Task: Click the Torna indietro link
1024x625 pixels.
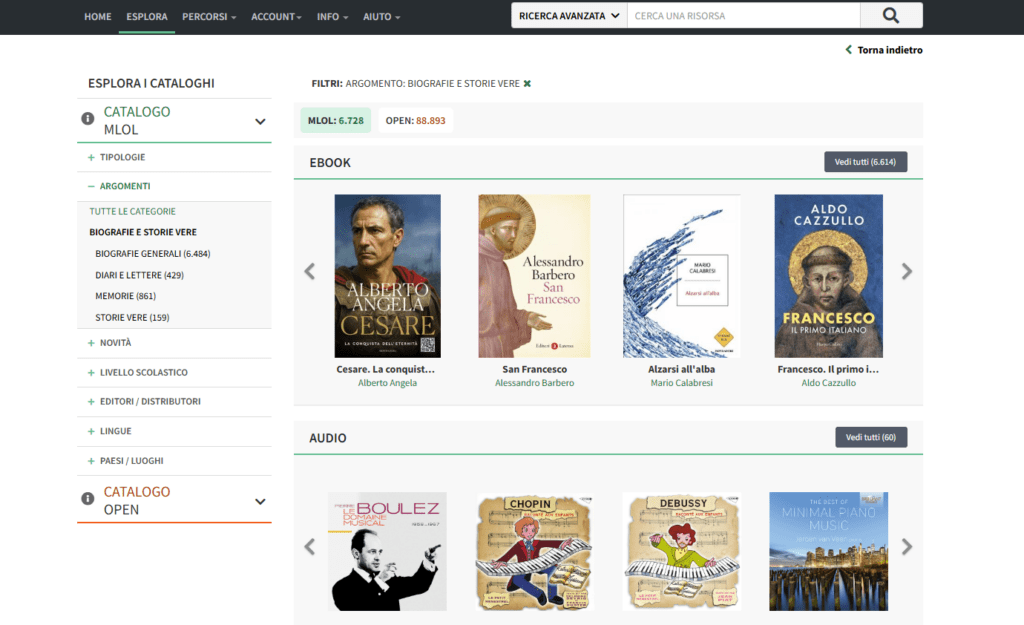Action: pyautogui.click(x=884, y=50)
